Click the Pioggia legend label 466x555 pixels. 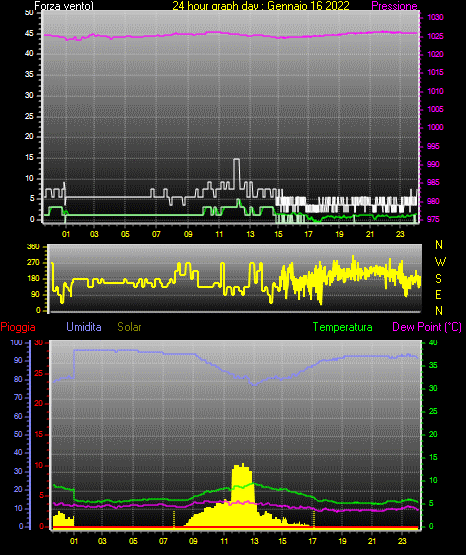[18, 327]
